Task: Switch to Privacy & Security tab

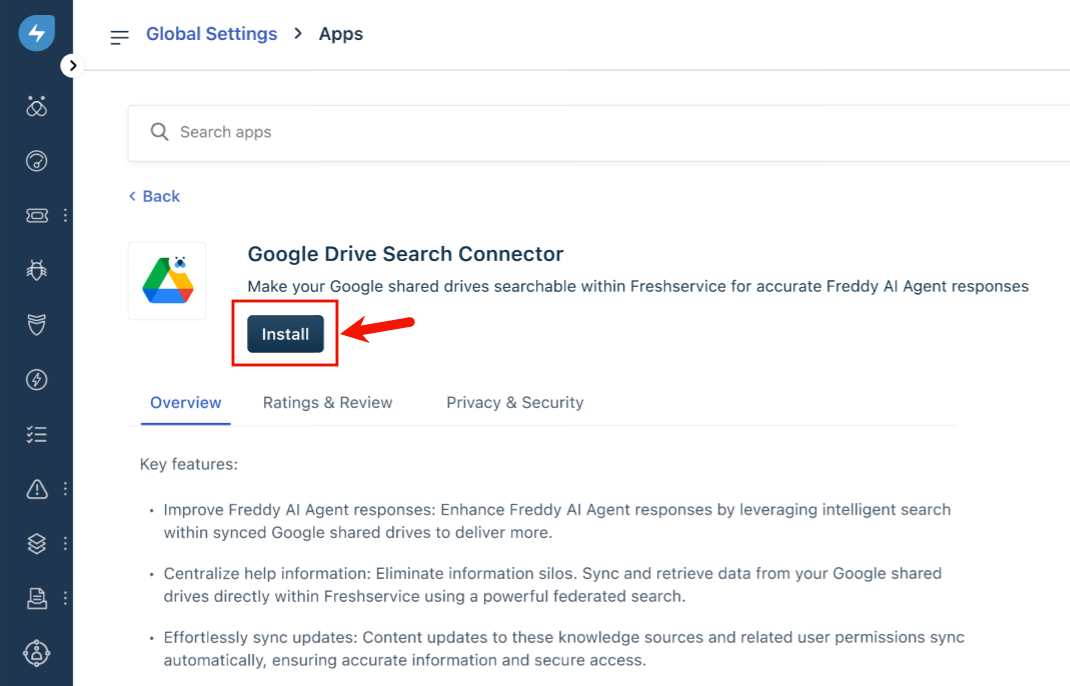Action: (515, 402)
